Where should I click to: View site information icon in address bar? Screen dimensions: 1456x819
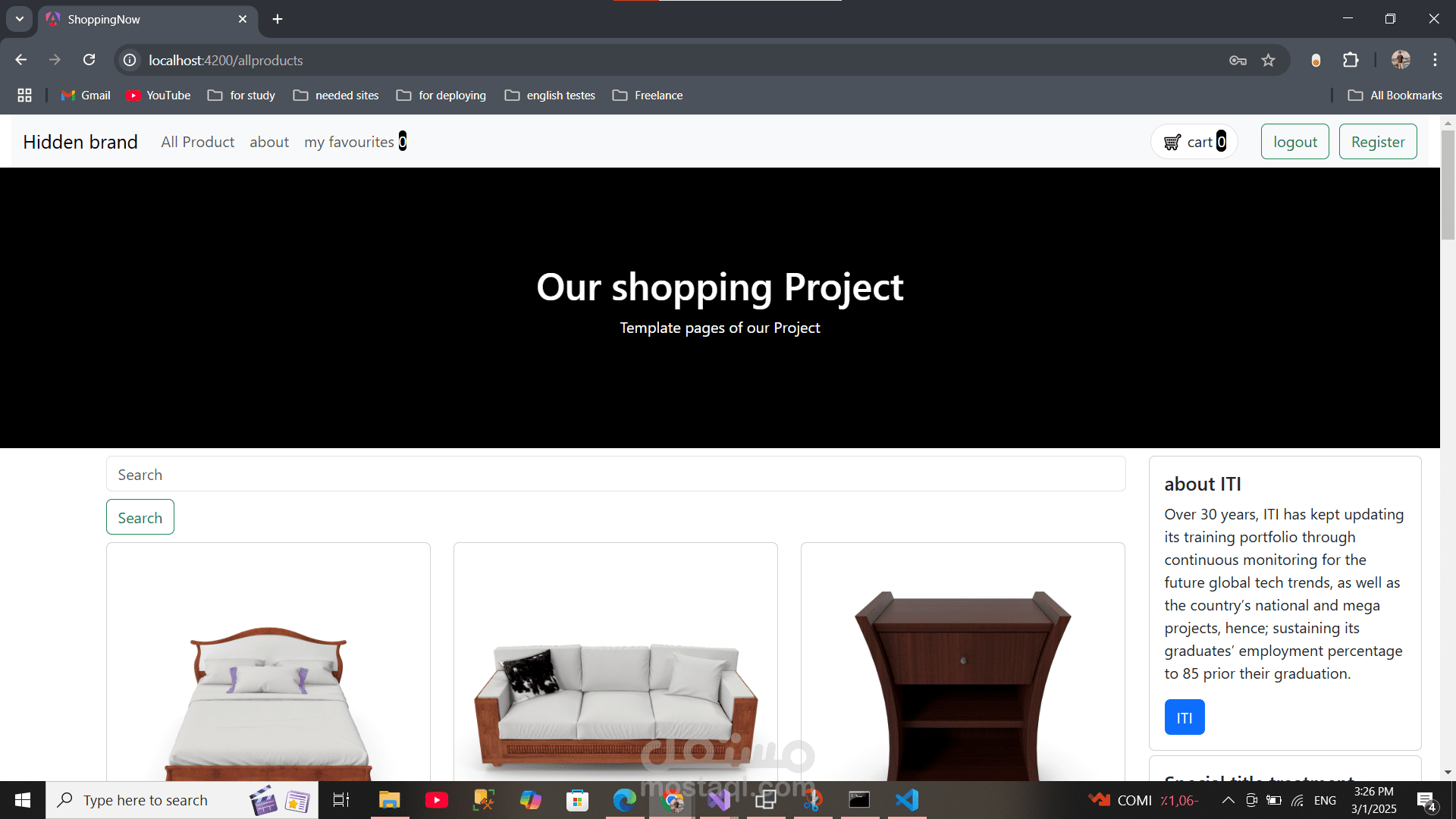tap(130, 60)
